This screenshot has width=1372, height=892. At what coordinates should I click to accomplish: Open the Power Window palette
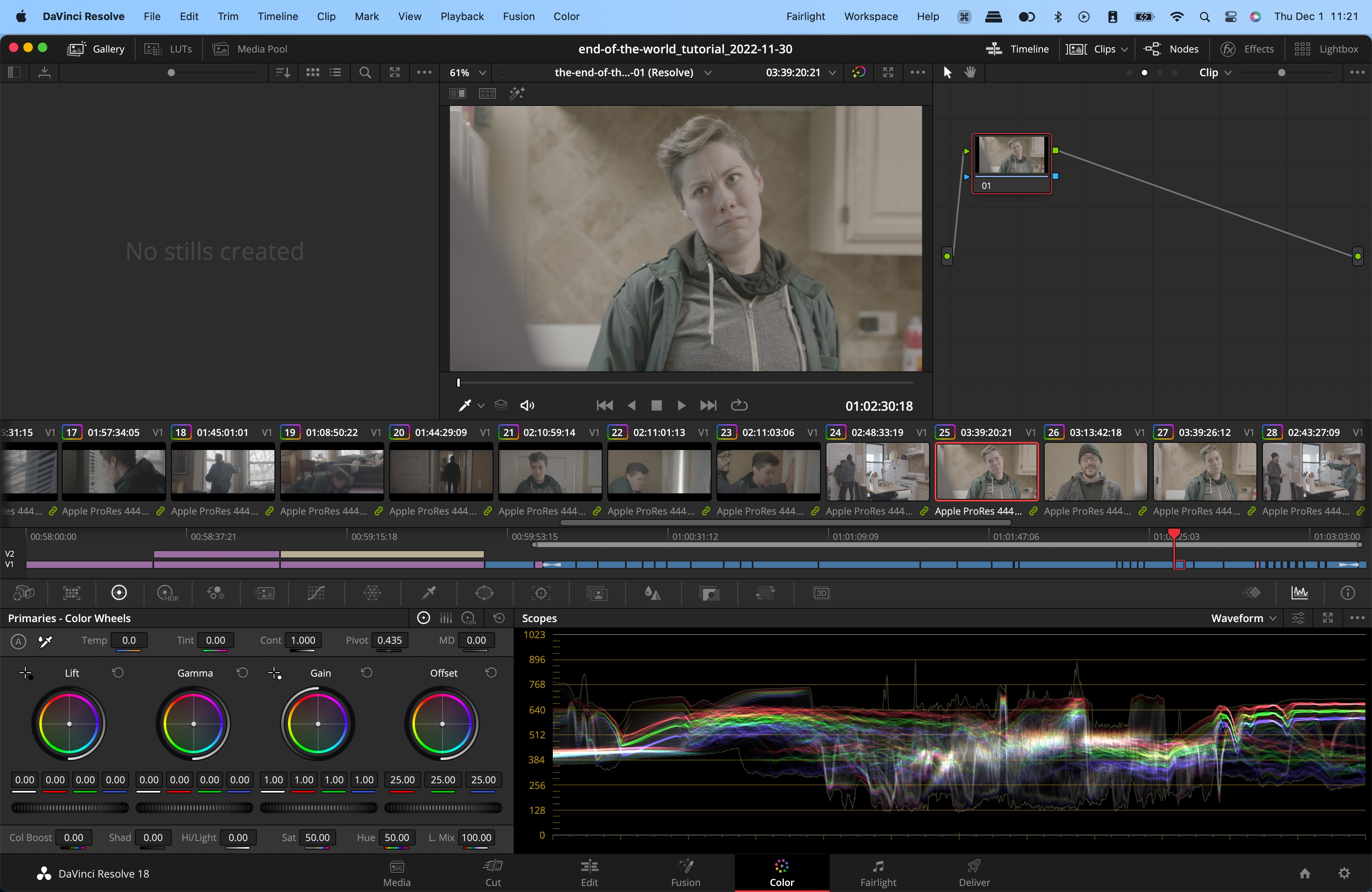coord(484,593)
